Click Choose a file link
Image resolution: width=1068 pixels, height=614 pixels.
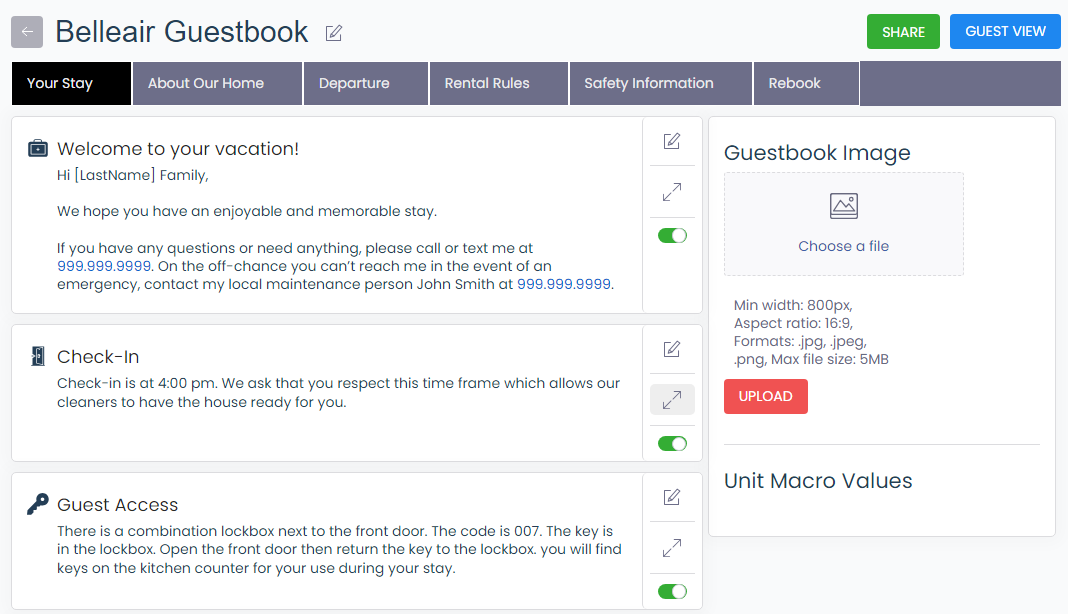(x=843, y=246)
